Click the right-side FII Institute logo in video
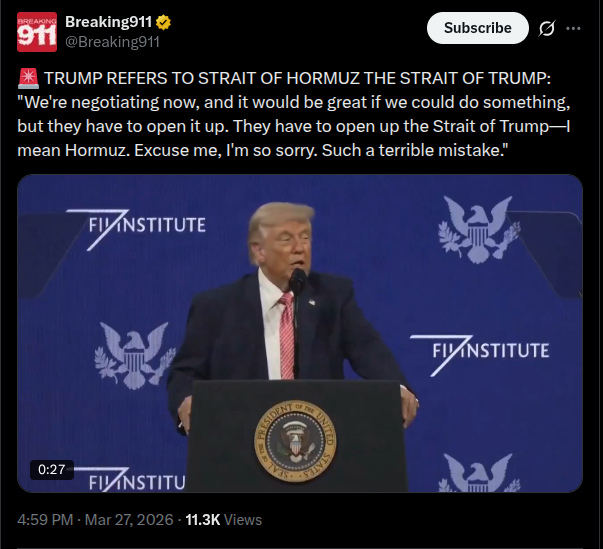Viewport: 603px width, 549px height. 480,355
